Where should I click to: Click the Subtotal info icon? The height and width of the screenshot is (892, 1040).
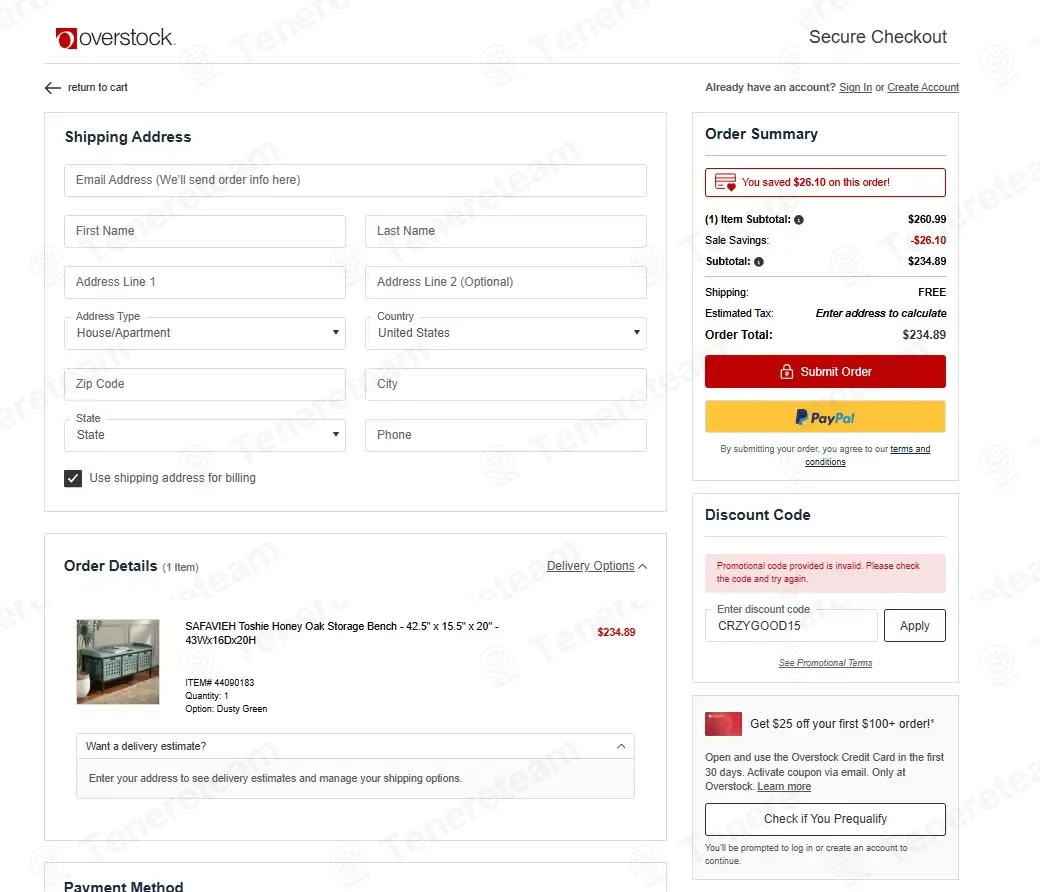tap(759, 262)
